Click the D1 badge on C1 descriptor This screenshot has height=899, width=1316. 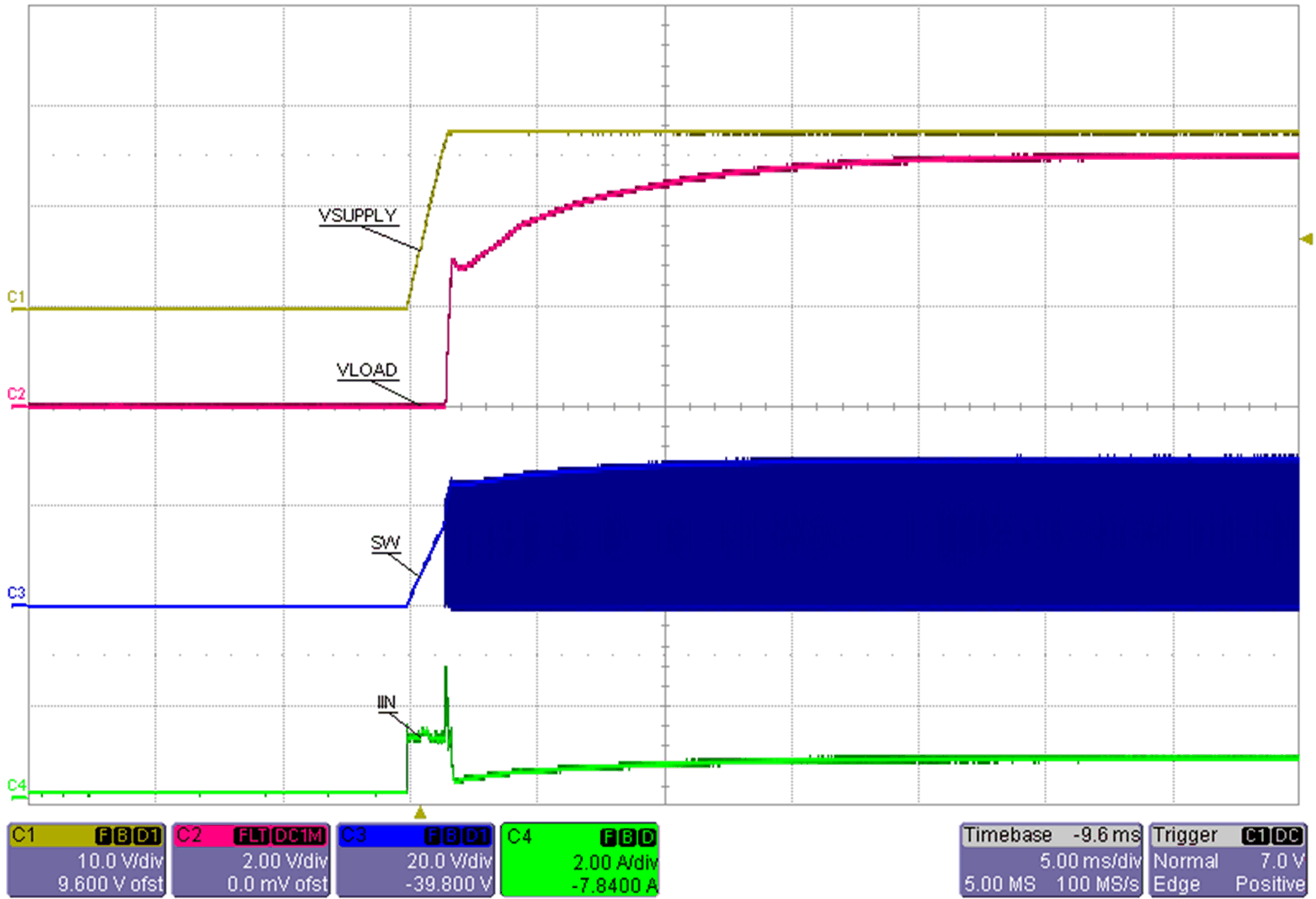148,836
